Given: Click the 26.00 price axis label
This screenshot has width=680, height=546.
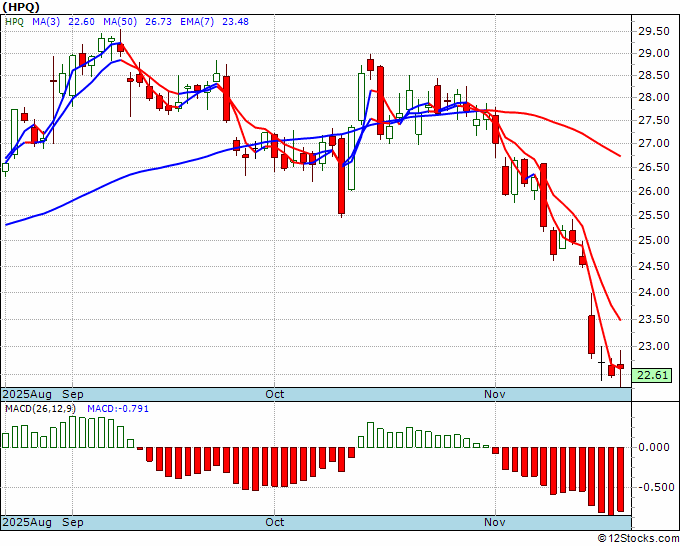Looking at the screenshot, I should click(x=654, y=191).
